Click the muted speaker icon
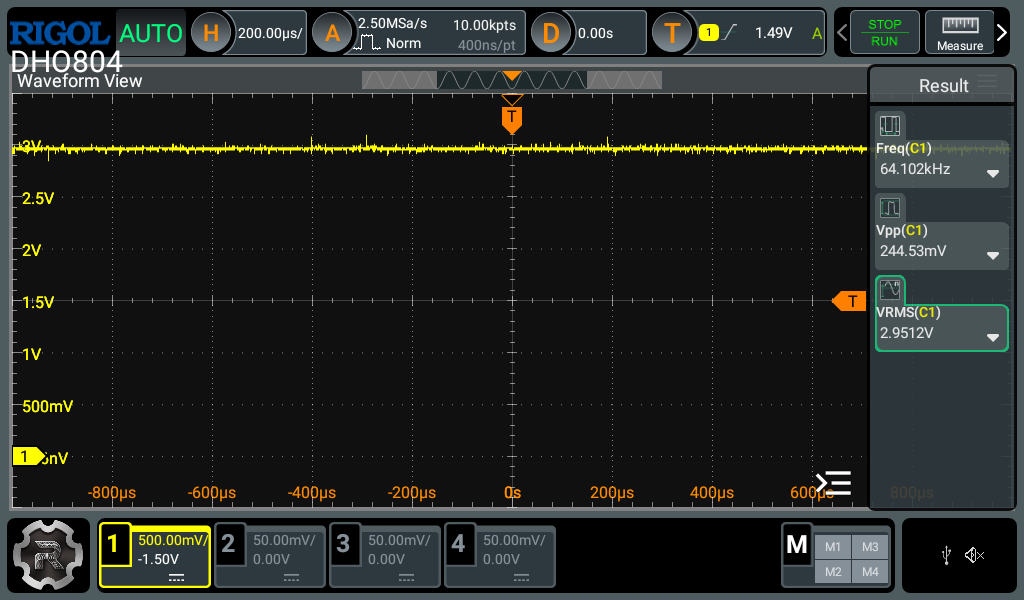The width and height of the screenshot is (1024, 600). [975, 556]
